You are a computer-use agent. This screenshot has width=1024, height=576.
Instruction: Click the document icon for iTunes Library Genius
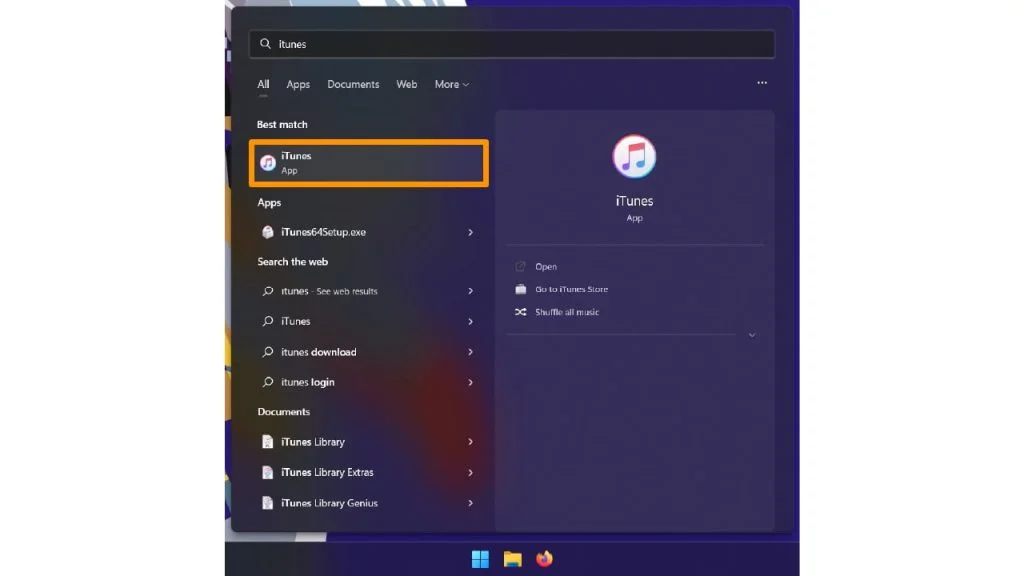click(x=268, y=503)
